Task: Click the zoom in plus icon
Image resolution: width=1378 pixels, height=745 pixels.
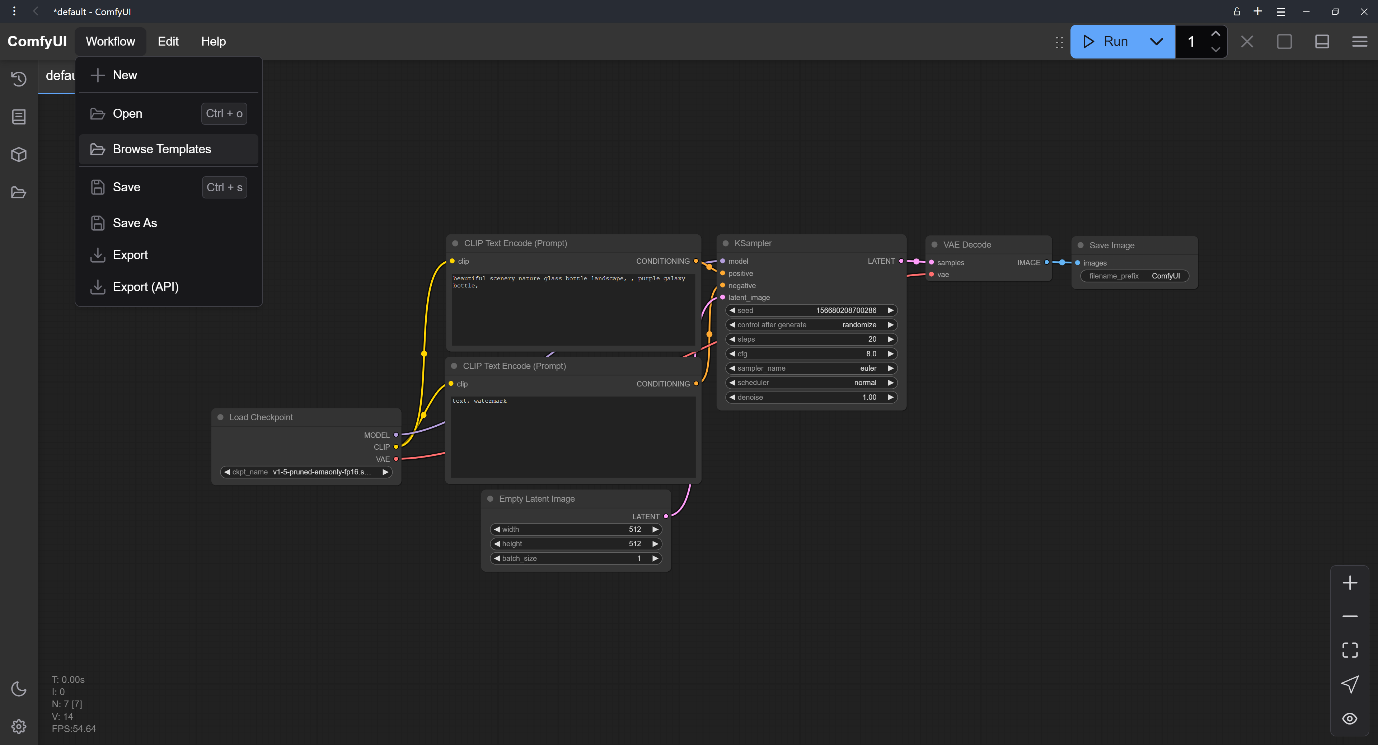Action: coord(1350,583)
